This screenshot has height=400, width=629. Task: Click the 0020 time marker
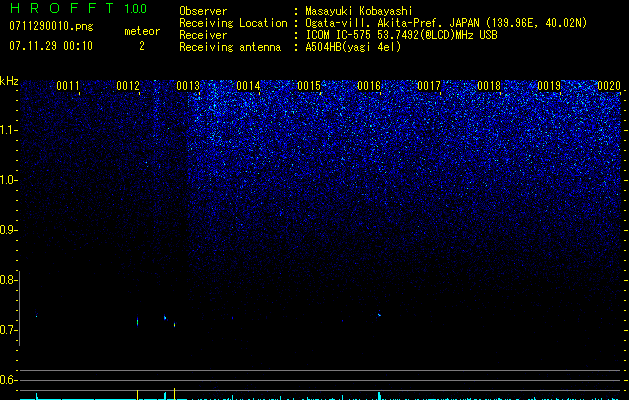coord(609,86)
